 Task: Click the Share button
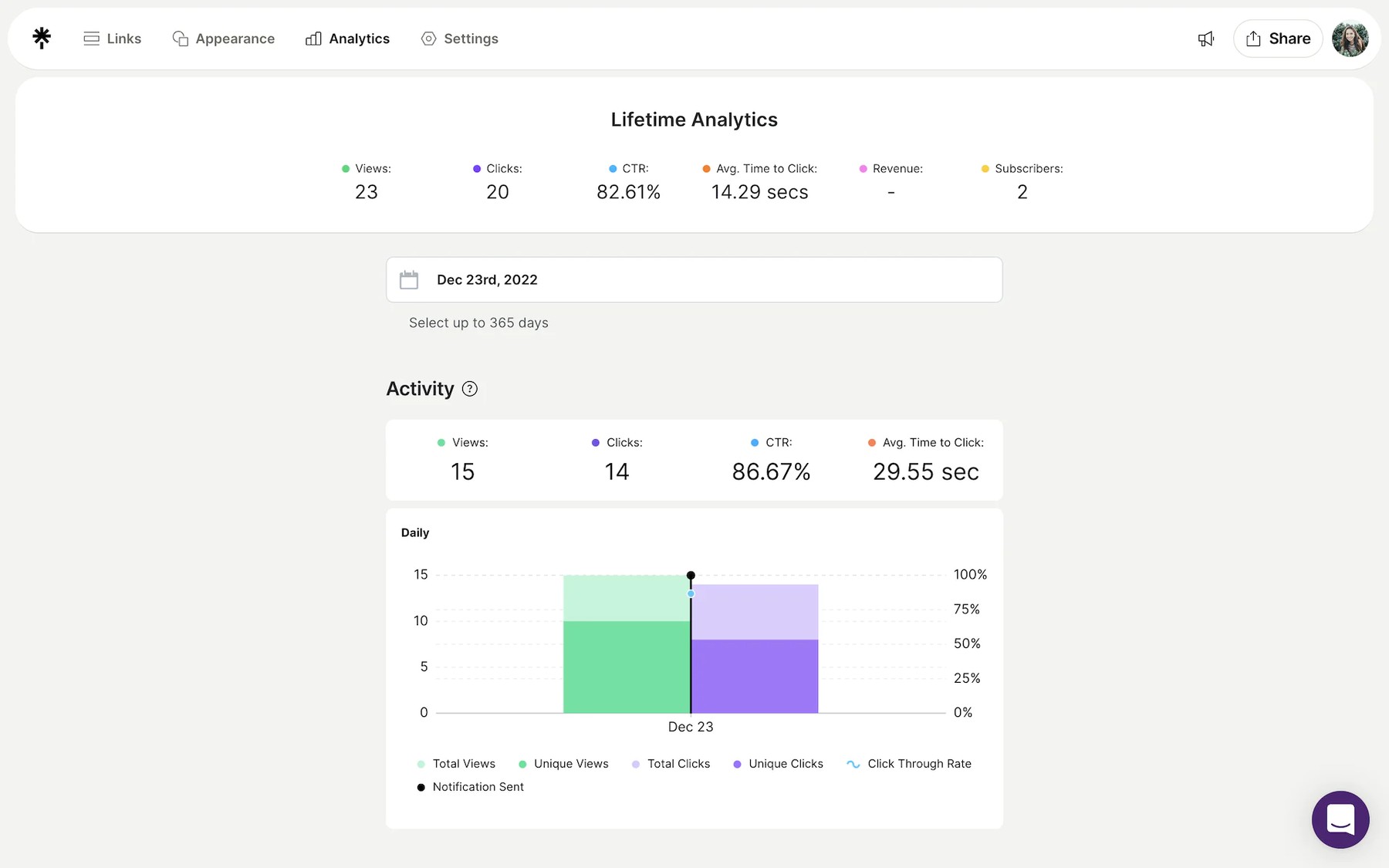point(1277,38)
